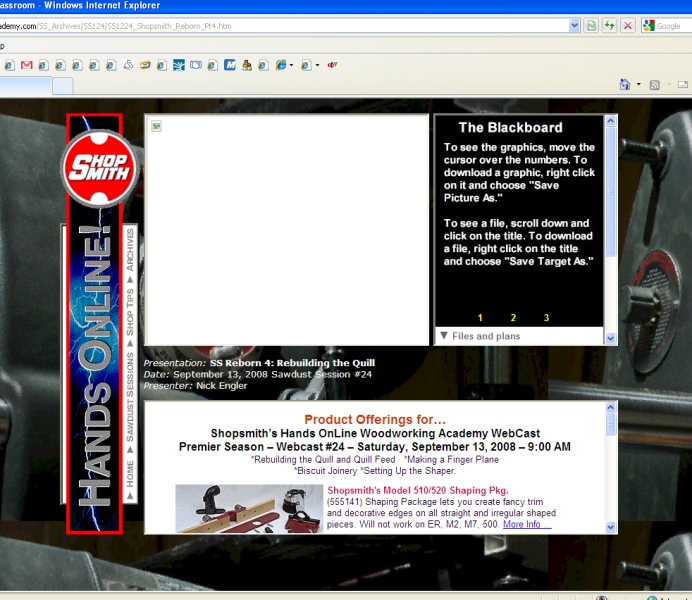
Task: Show Blackboard graphic number 3
Action: coord(546,318)
